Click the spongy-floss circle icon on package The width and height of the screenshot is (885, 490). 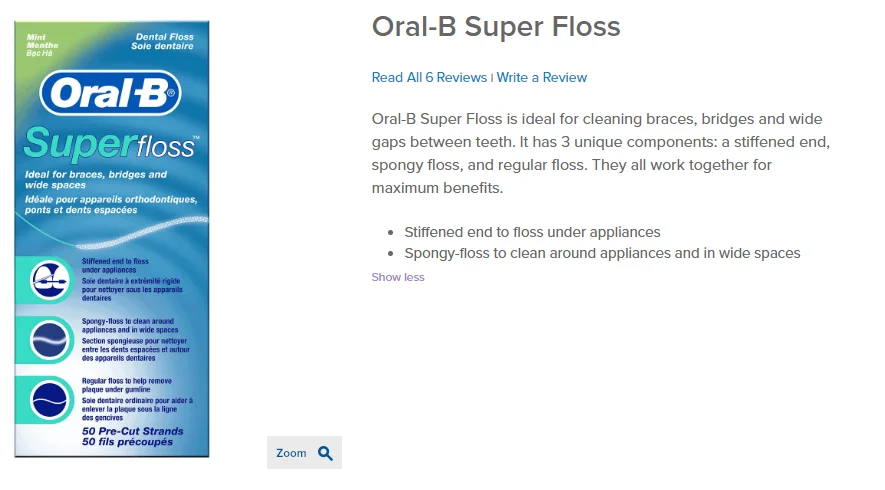tap(49, 339)
